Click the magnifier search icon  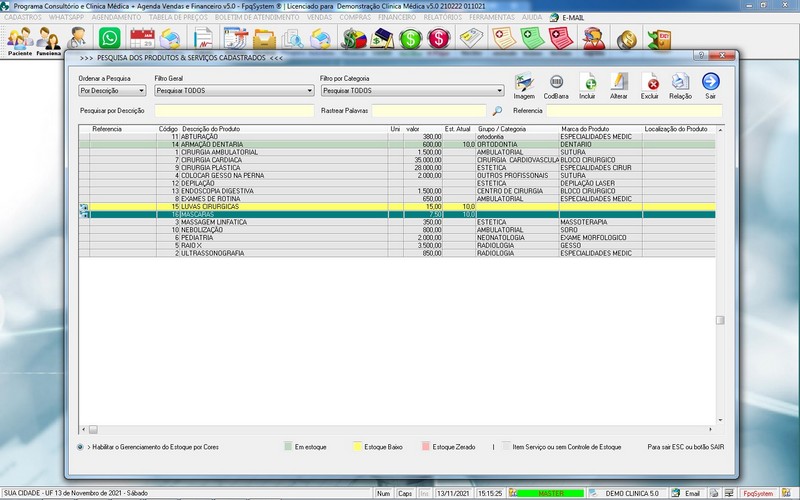coord(497,111)
